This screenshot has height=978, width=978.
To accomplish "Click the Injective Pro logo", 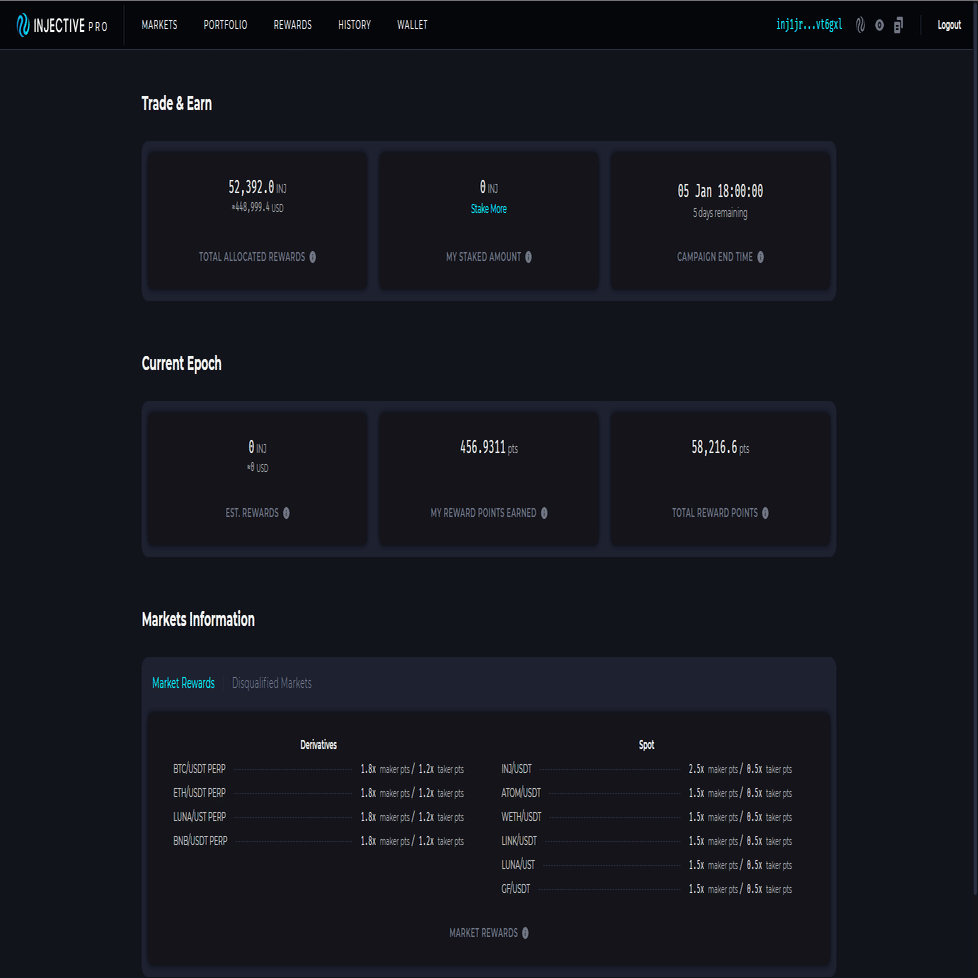I will (62, 25).
